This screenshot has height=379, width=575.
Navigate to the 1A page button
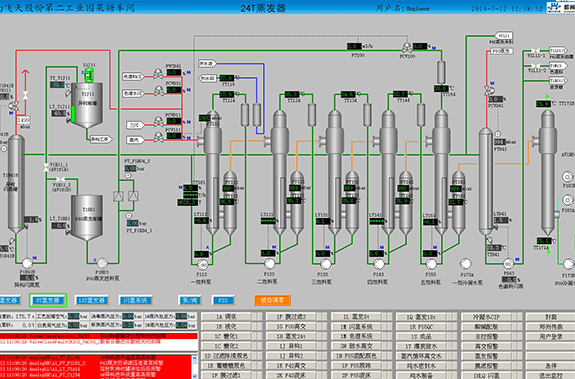[x=226, y=317]
